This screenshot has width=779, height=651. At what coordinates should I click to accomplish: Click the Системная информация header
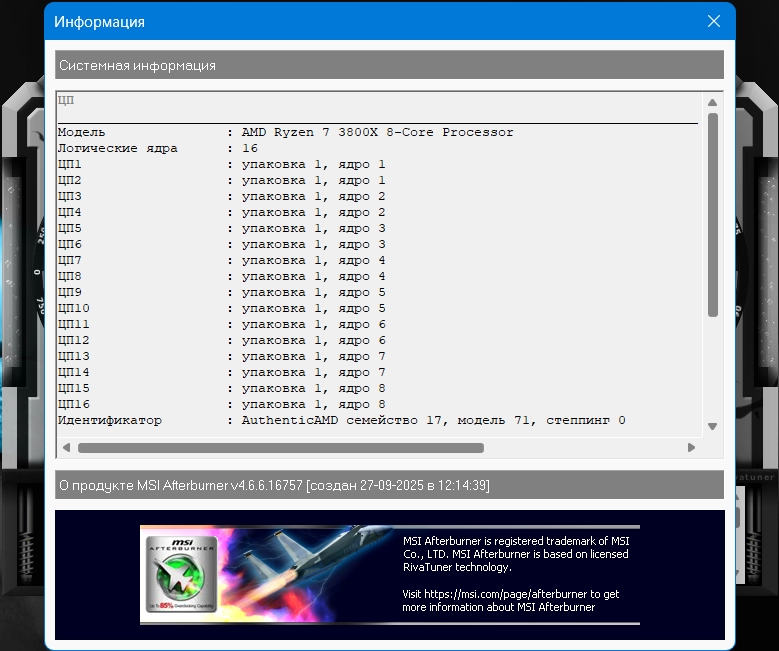390,65
